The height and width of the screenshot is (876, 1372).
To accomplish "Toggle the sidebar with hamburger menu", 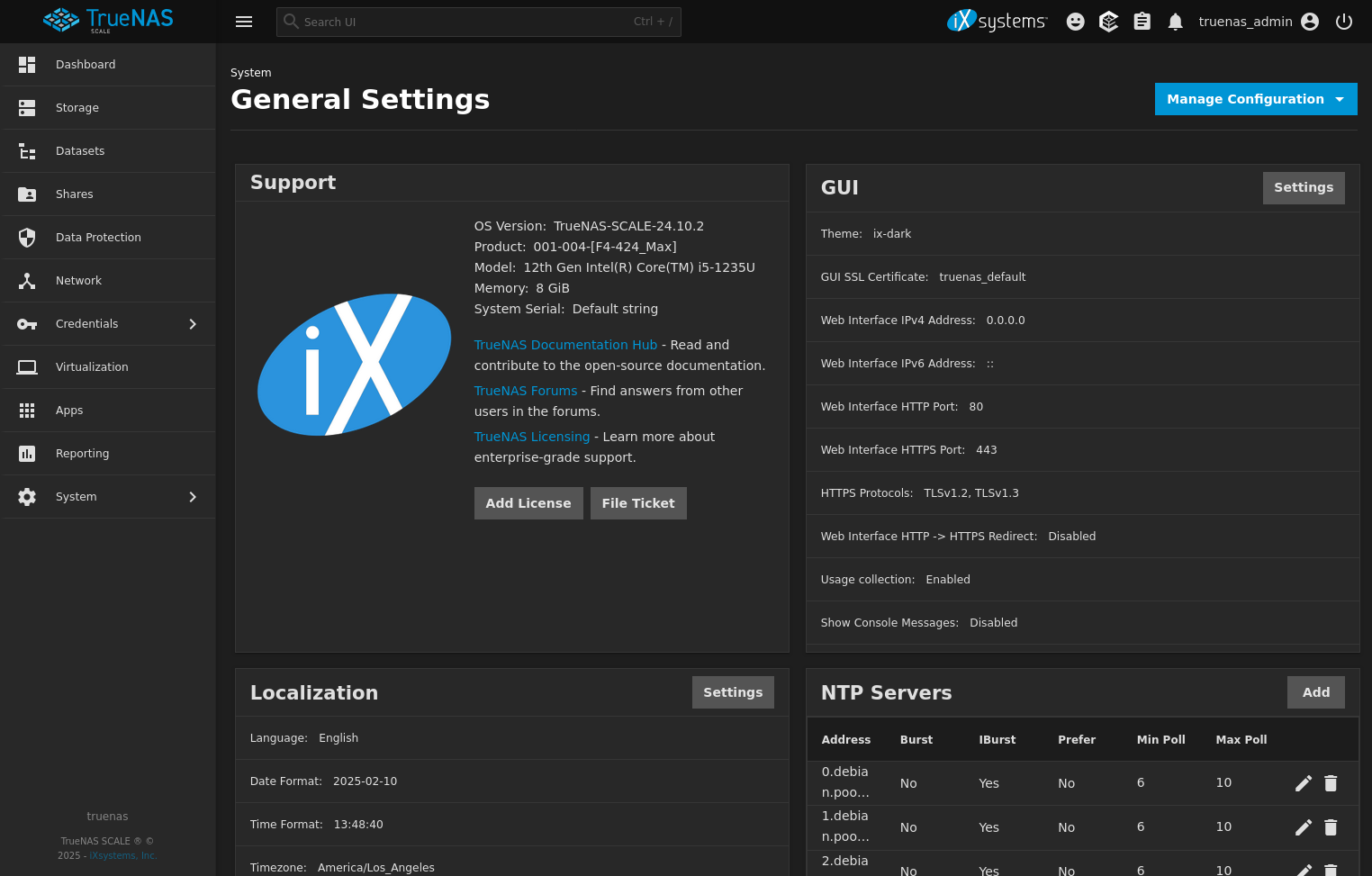I will point(243,21).
